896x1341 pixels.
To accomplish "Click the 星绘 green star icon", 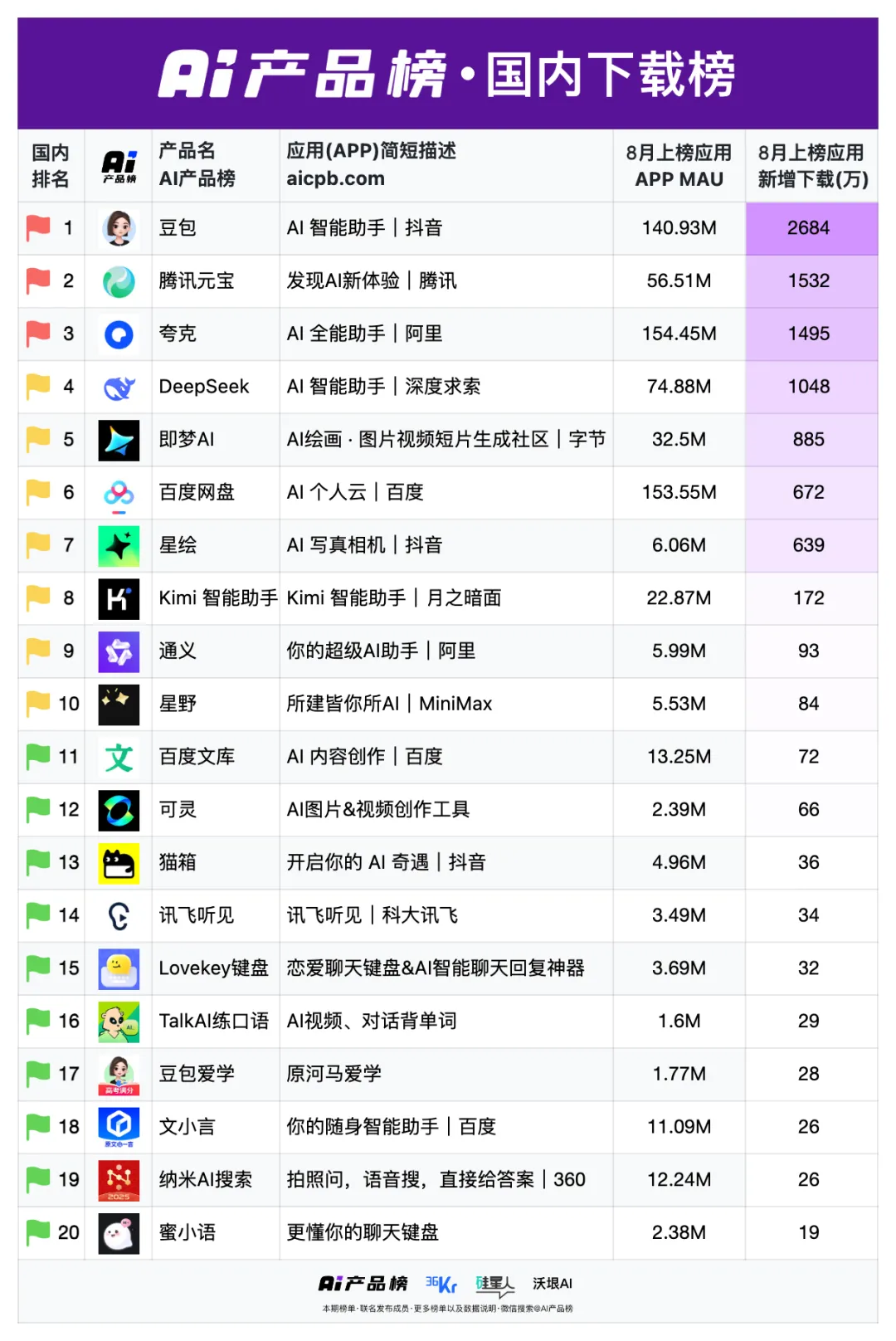I will tap(119, 546).
